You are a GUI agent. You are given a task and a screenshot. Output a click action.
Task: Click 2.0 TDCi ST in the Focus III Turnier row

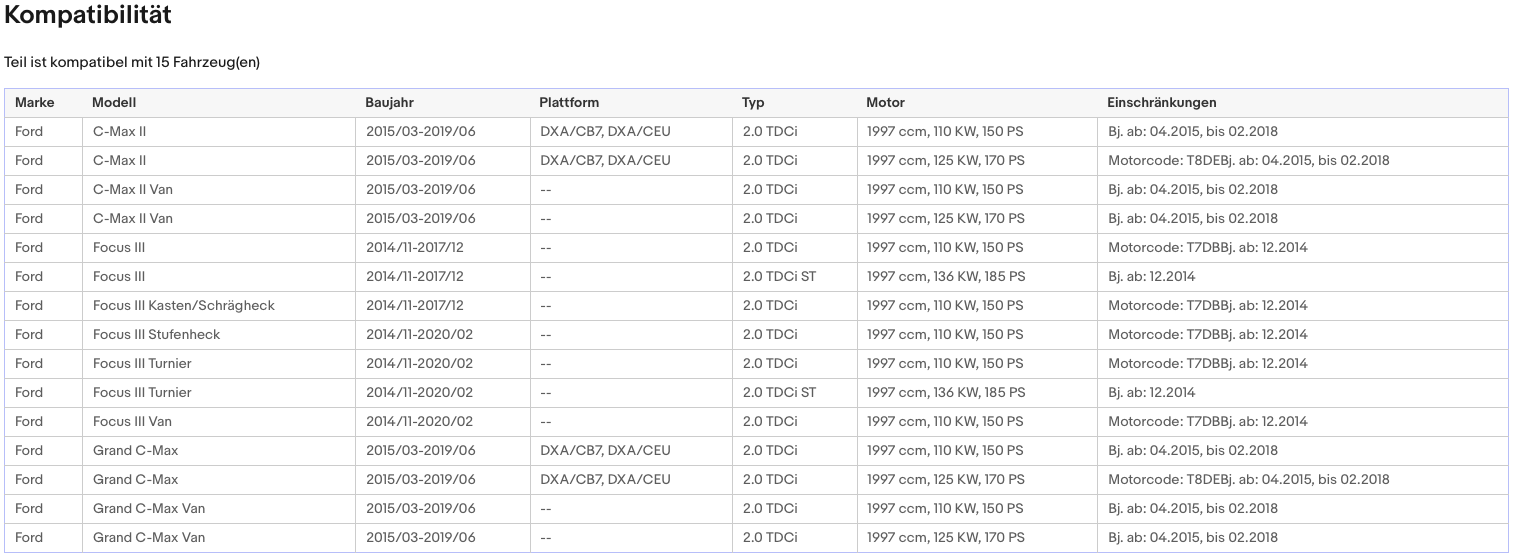(x=779, y=393)
